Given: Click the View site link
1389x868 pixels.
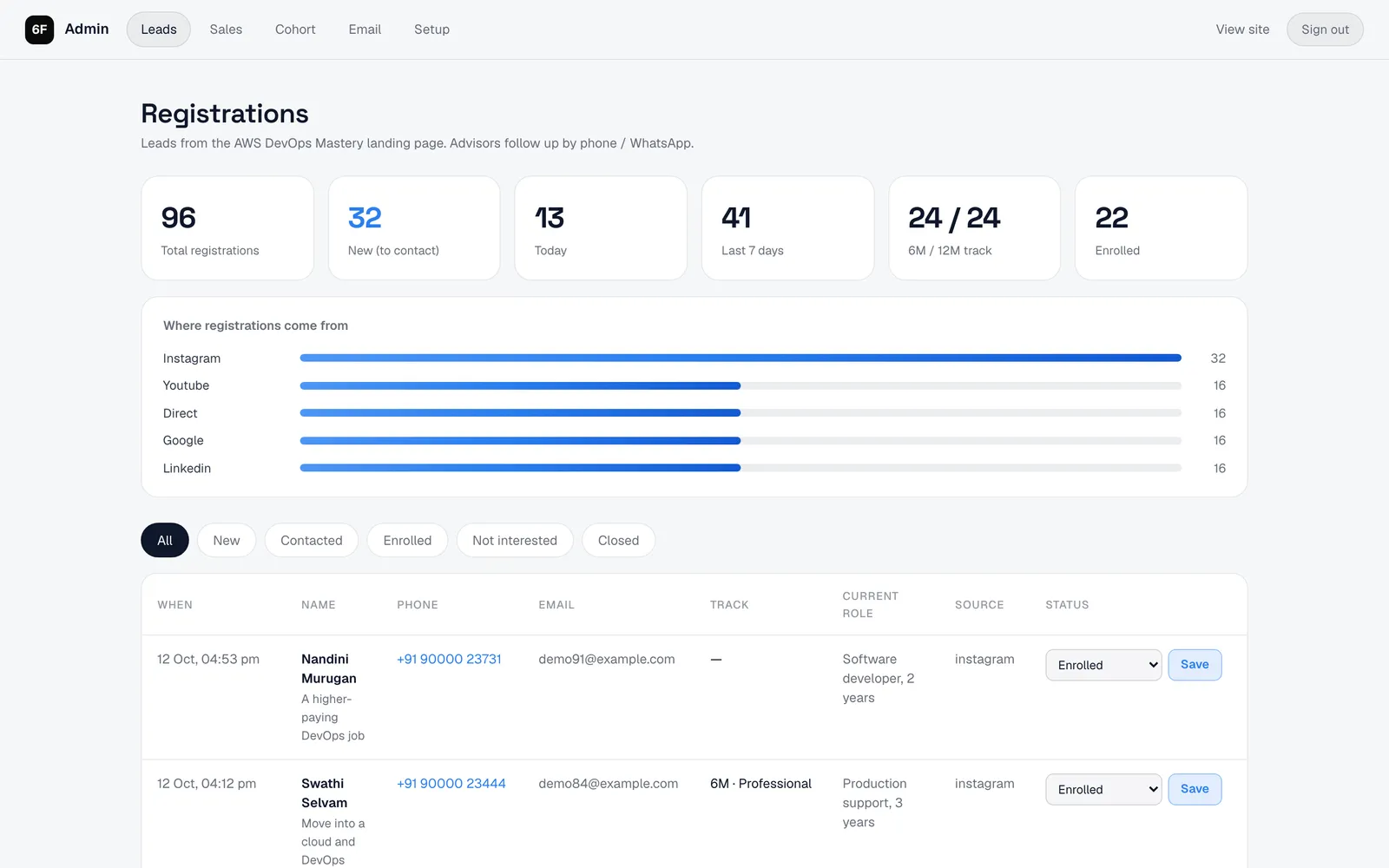Looking at the screenshot, I should [1242, 30].
